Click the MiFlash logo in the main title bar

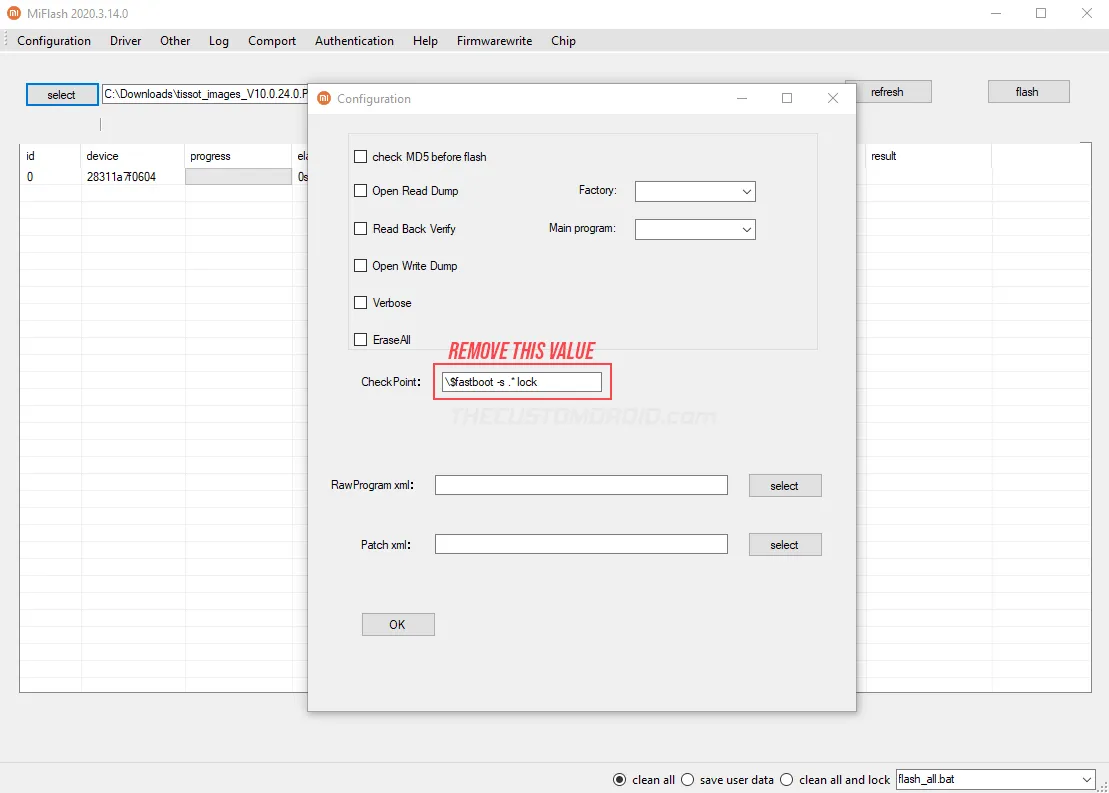[x=11, y=14]
